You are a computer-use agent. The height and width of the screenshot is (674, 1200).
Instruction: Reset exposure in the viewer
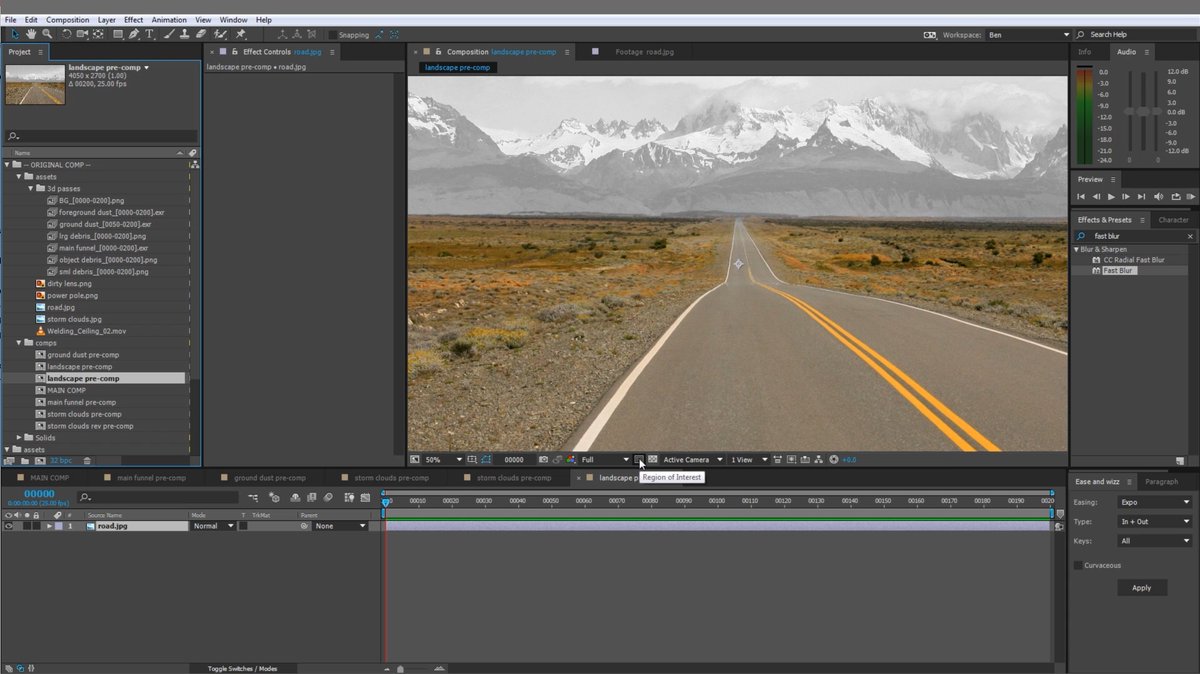pyautogui.click(x=834, y=459)
